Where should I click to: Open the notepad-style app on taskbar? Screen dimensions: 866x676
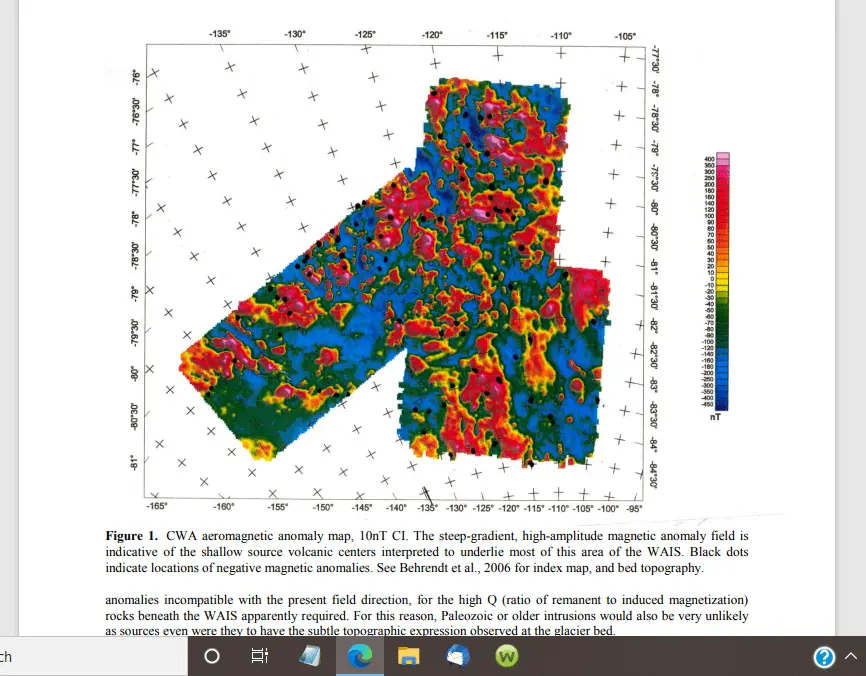[x=310, y=656]
